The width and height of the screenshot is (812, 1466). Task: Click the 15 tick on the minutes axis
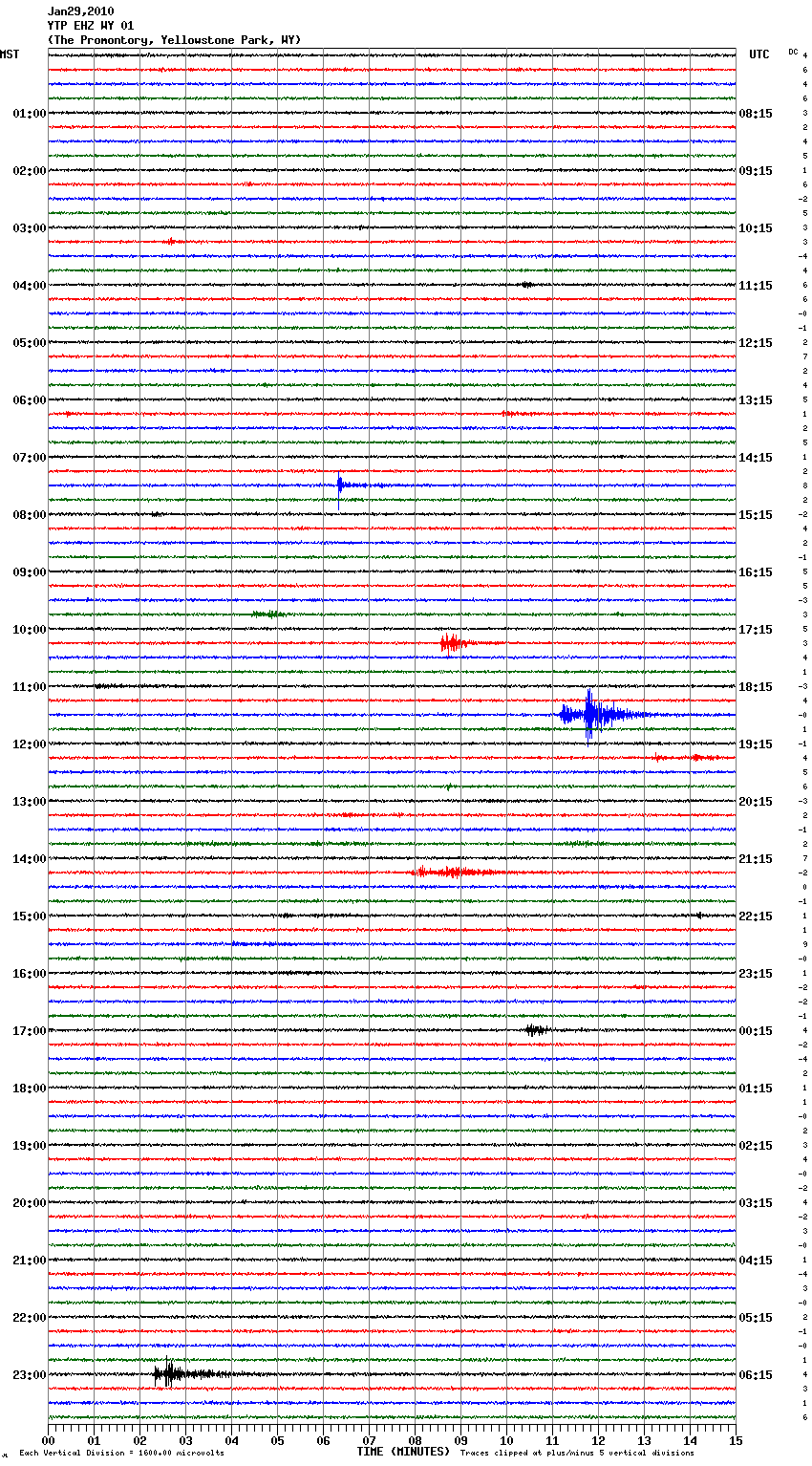[x=736, y=1440]
